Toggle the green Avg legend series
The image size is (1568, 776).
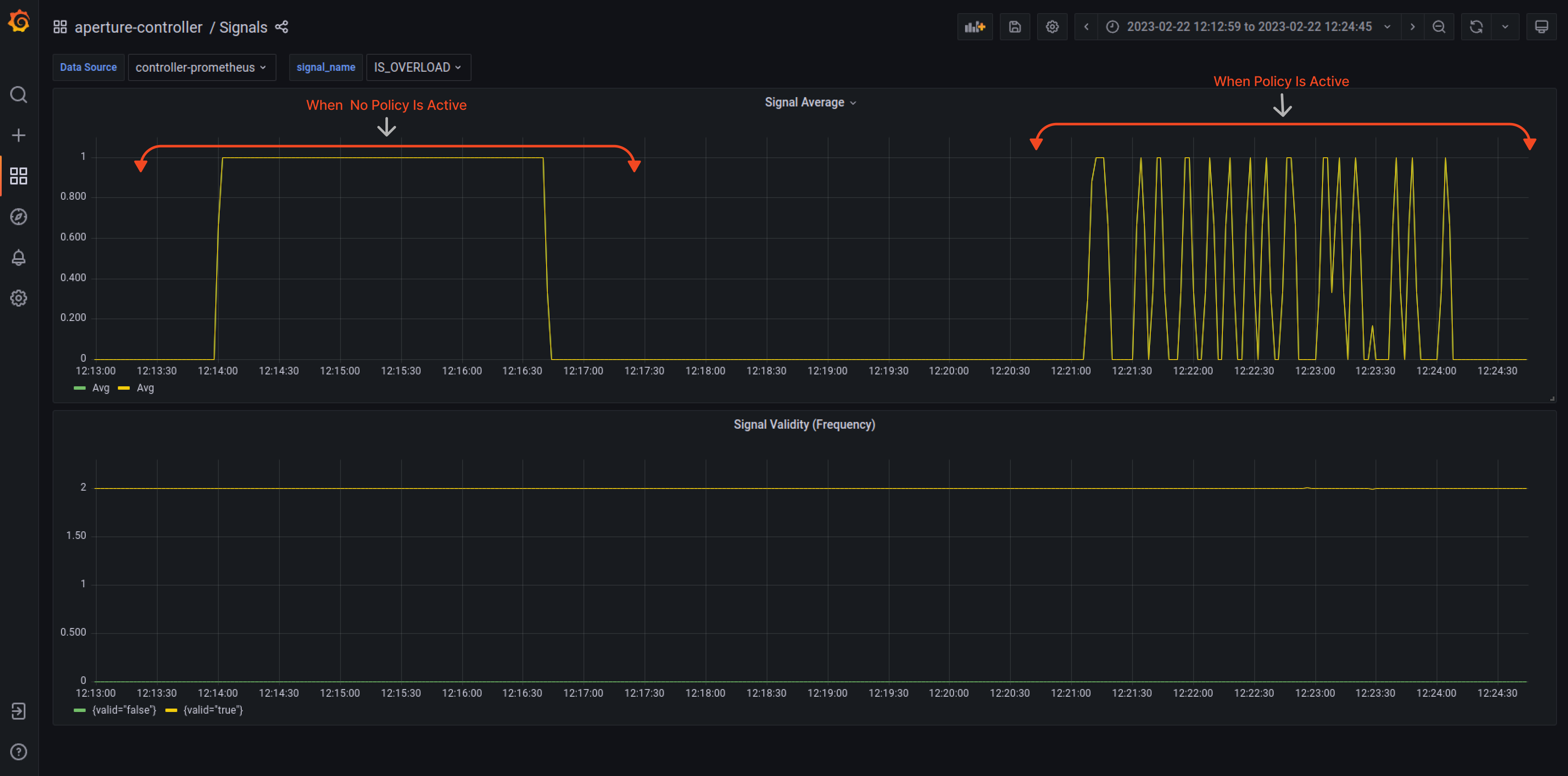point(100,388)
